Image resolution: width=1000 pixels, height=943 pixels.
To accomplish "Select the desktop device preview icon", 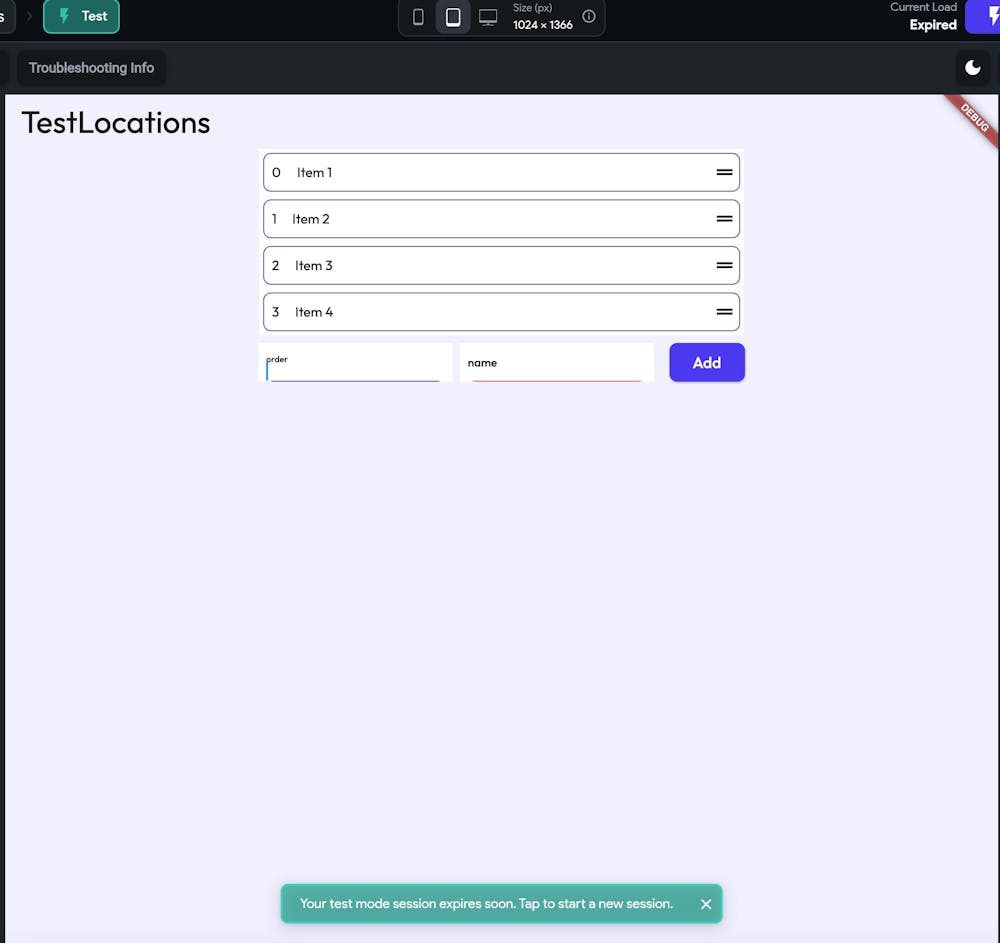I will pos(487,16).
